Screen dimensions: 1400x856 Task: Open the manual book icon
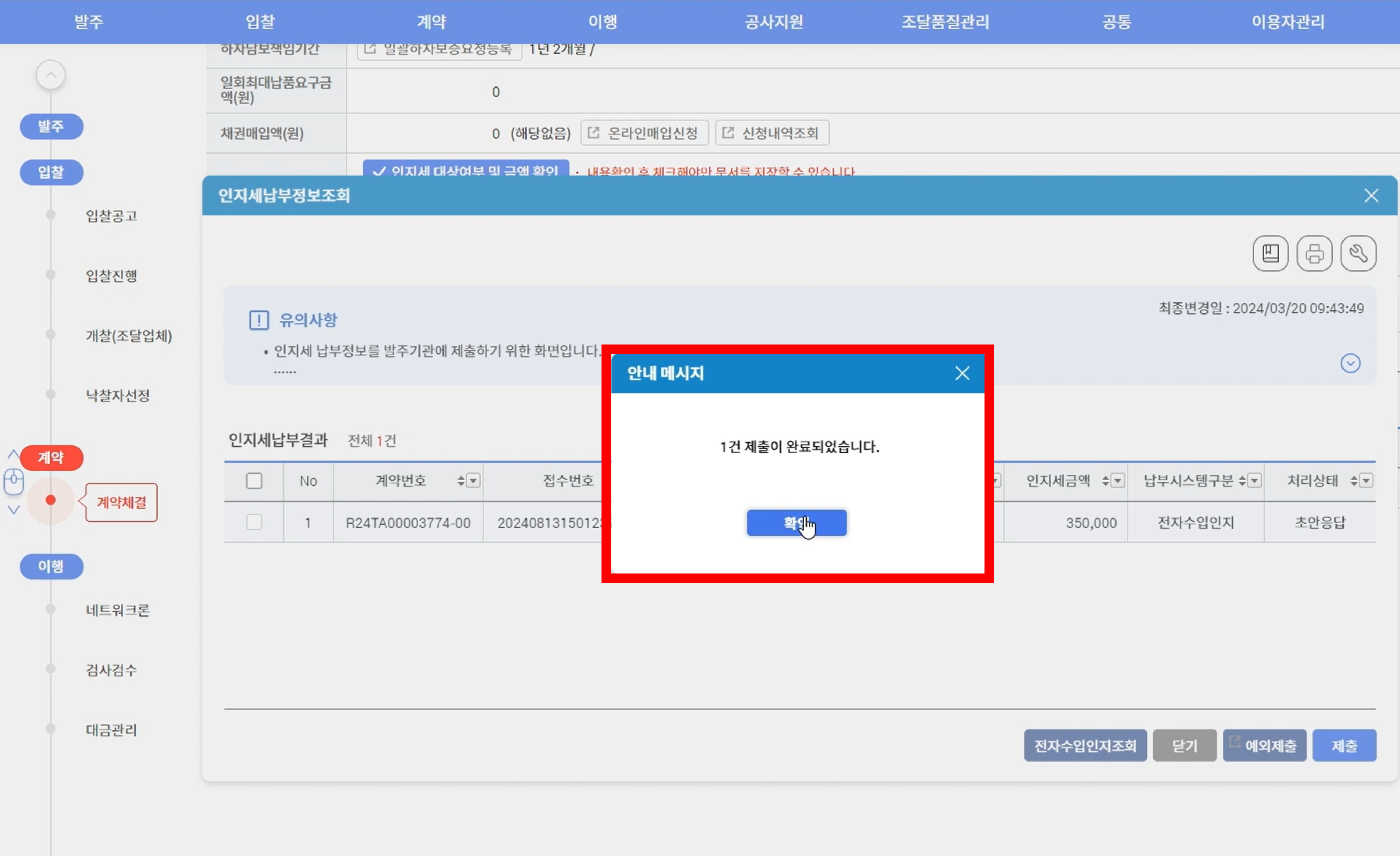[x=1270, y=253]
